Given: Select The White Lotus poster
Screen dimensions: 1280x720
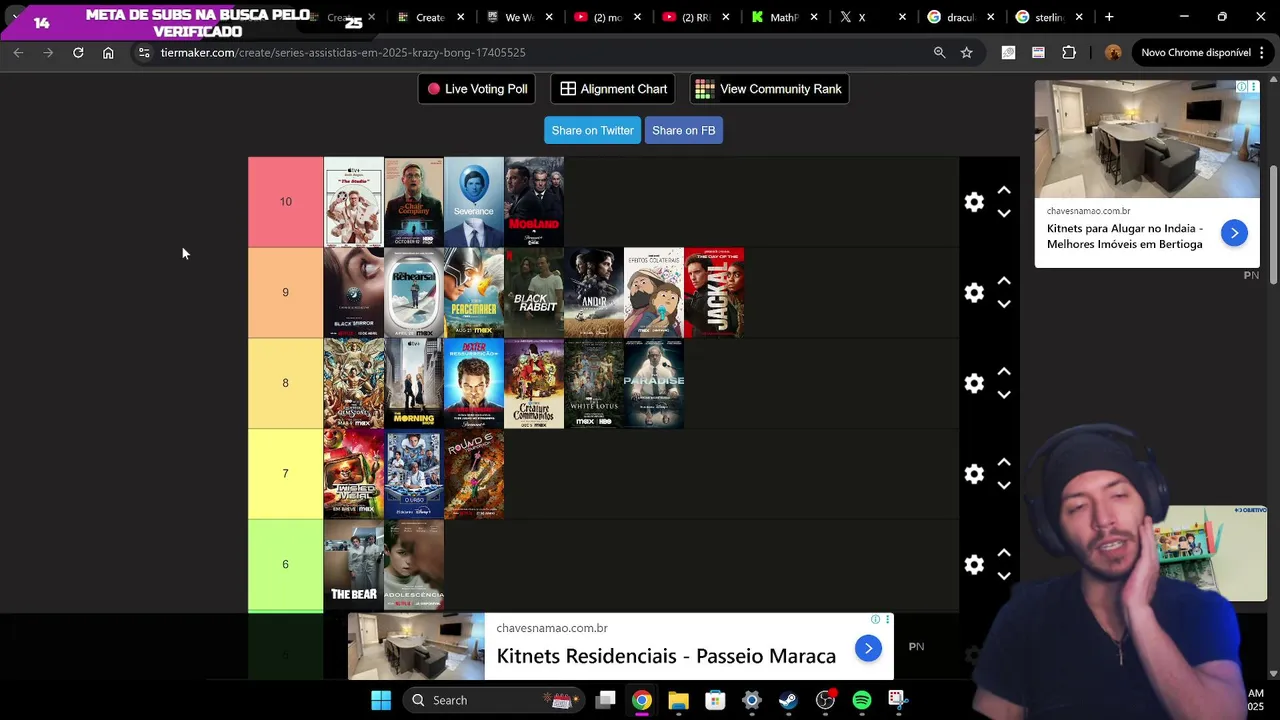Looking at the screenshot, I should tap(594, 383).
